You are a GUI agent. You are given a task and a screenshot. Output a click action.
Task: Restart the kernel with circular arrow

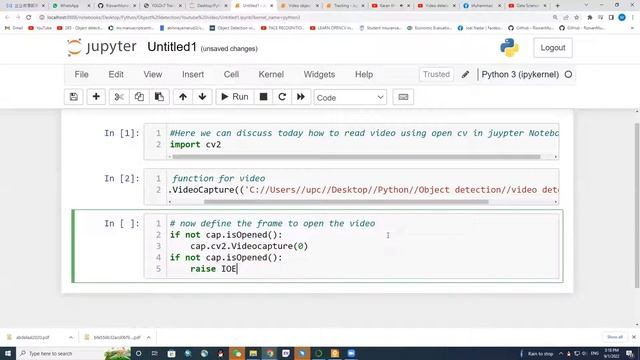point(282,97)
